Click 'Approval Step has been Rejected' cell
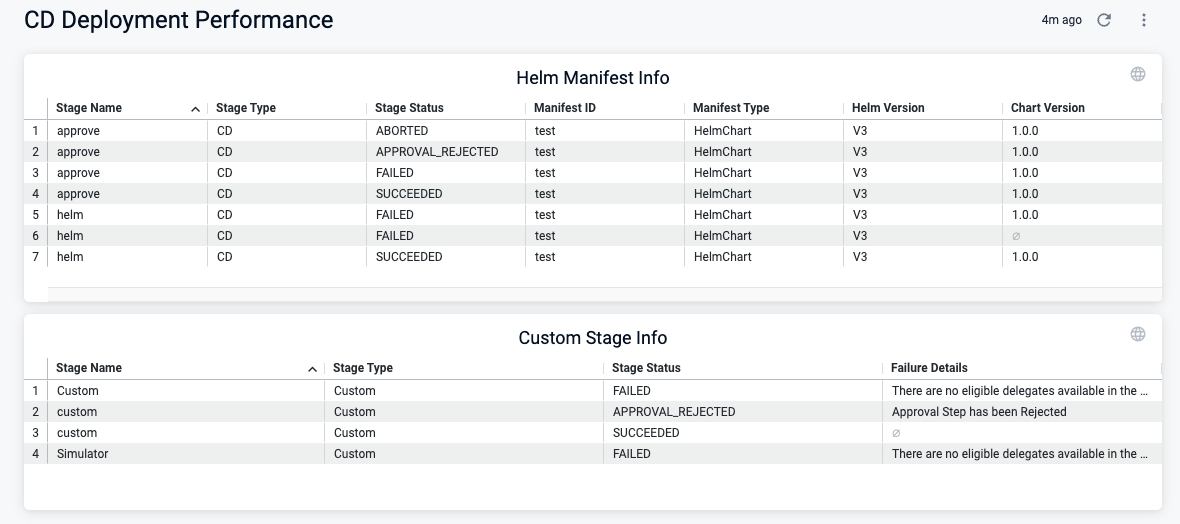The height and width of the screenshot is (524, 1180). tap(979, 412)
